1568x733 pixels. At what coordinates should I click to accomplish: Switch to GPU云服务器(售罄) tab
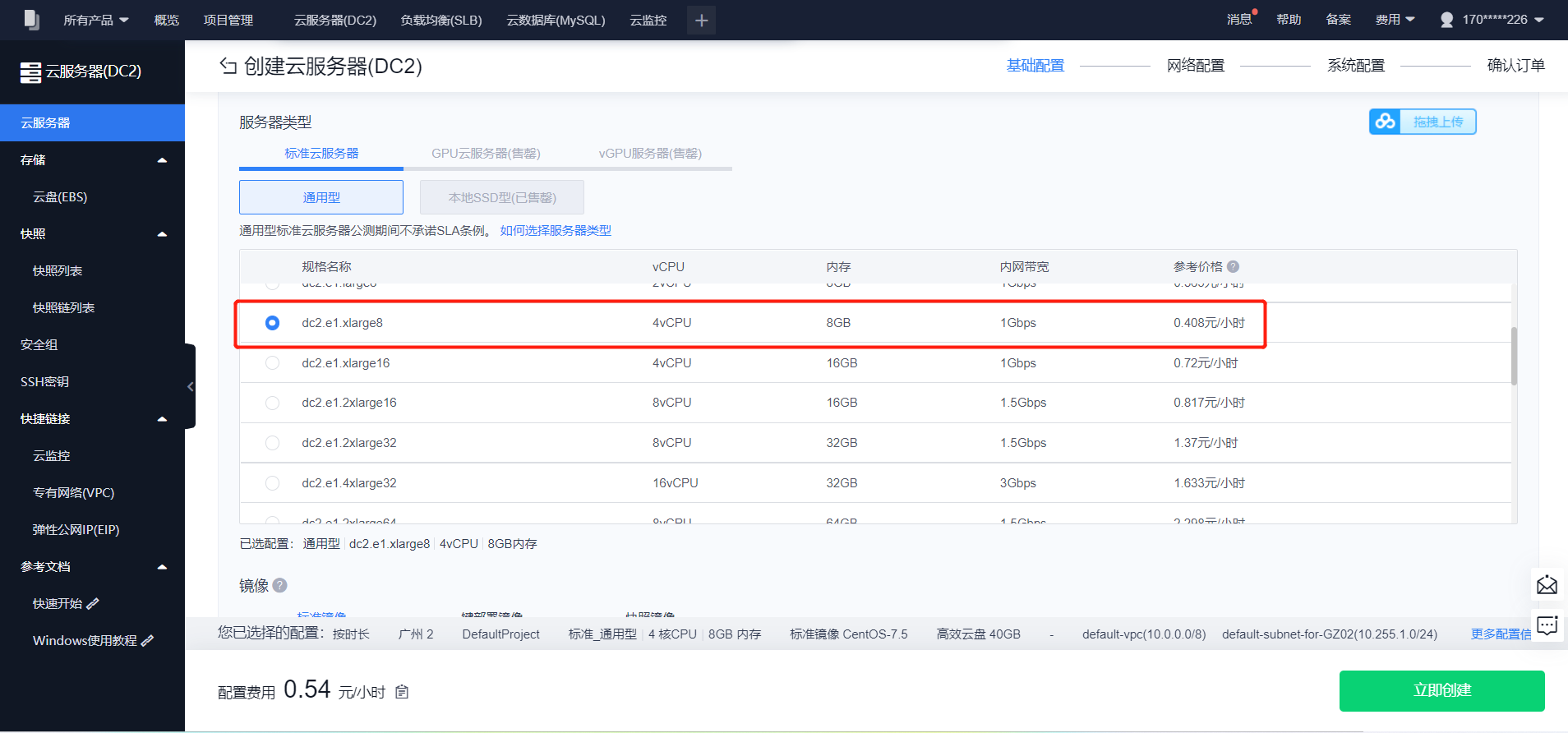[x=486, y=154]
